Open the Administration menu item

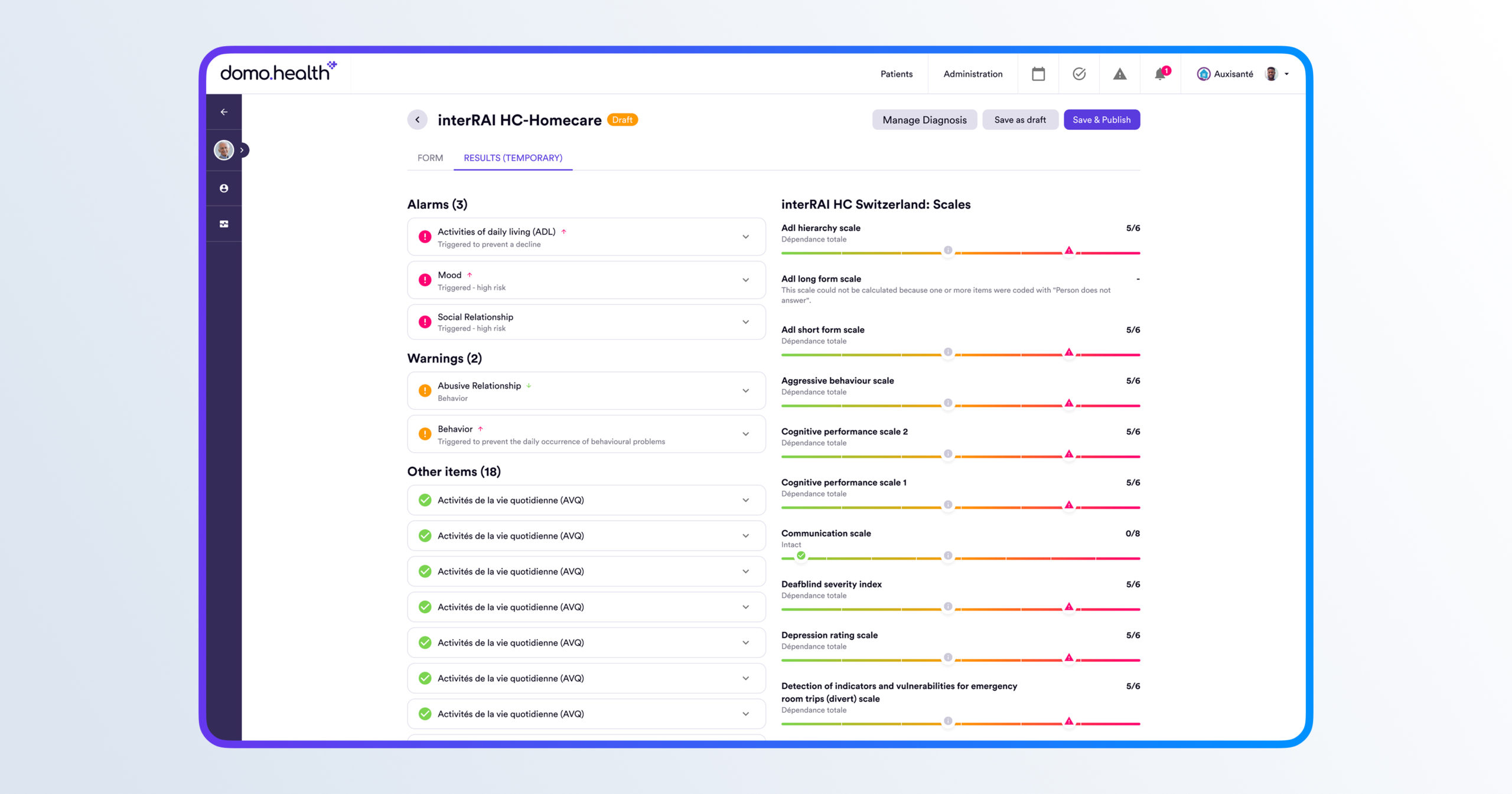(972, 74)
